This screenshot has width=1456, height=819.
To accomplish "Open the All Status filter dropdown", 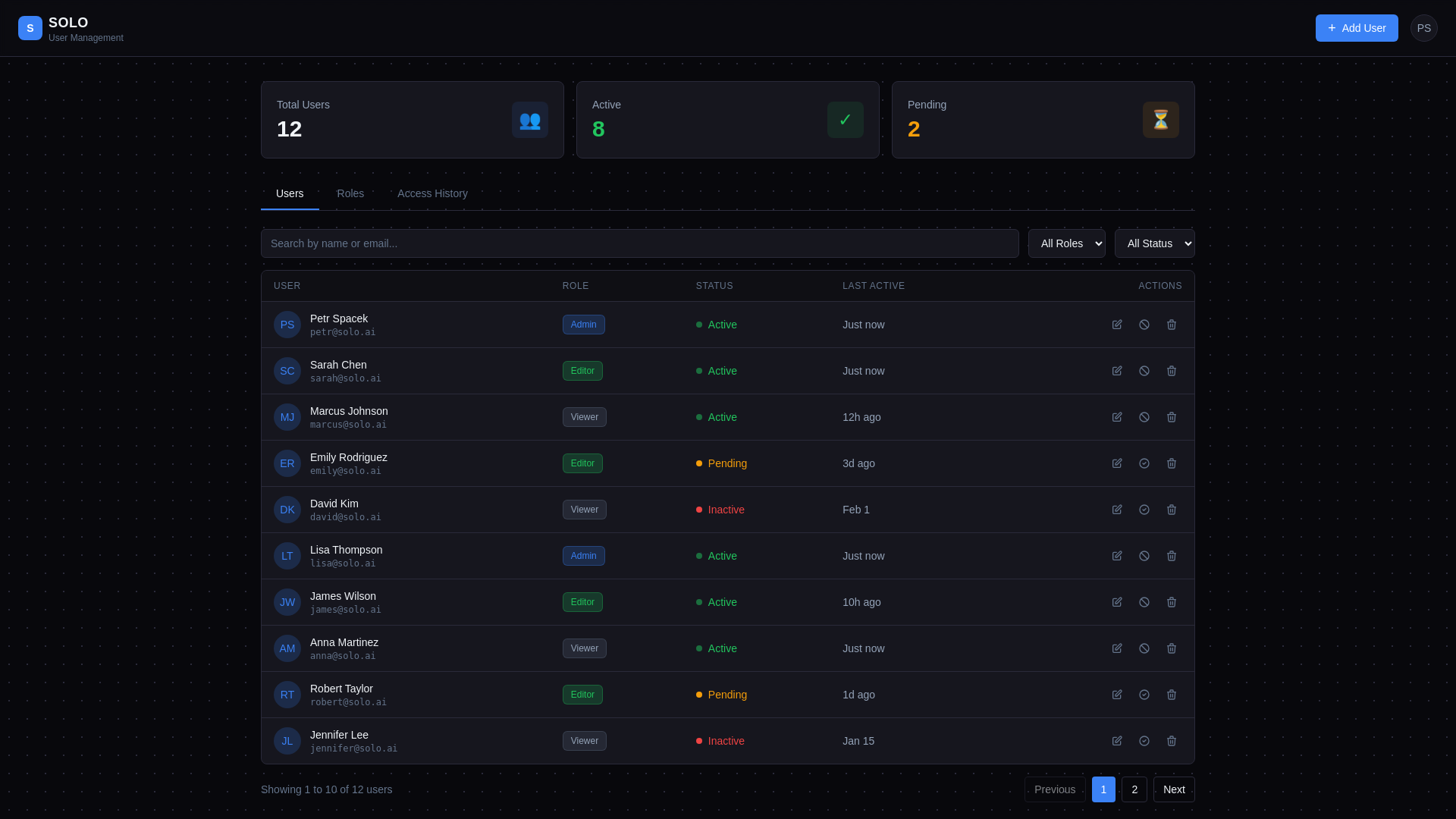I will click(1155, 243).
